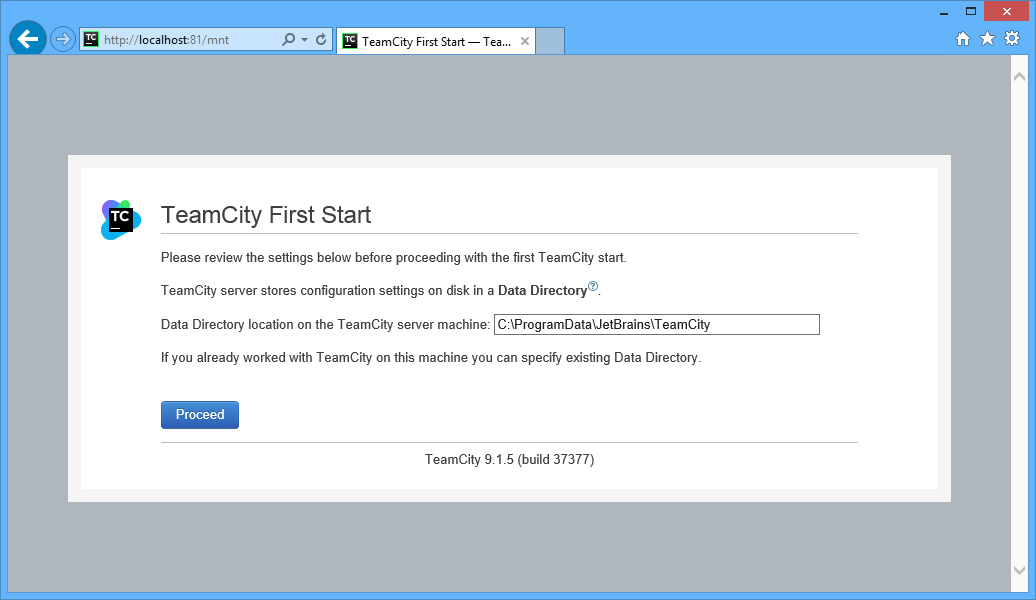1036x600 pixels.
Task: Open the address bar autocomplete dropdown arrow
Action: click(305, 40)
